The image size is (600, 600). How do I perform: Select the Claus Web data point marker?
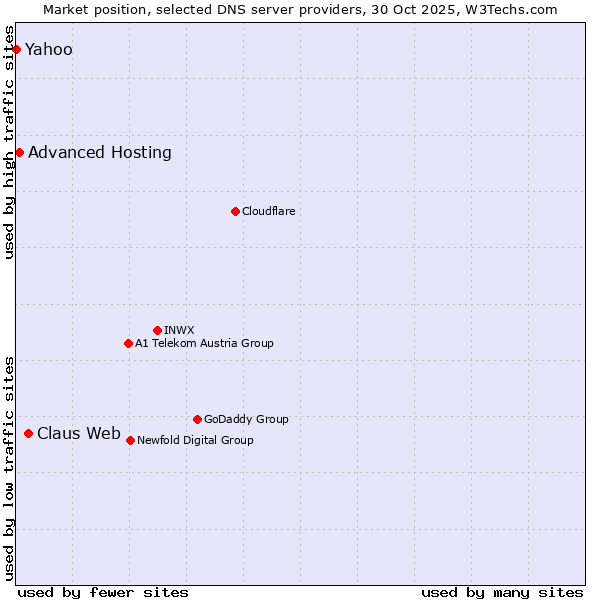tap(28, 433)
